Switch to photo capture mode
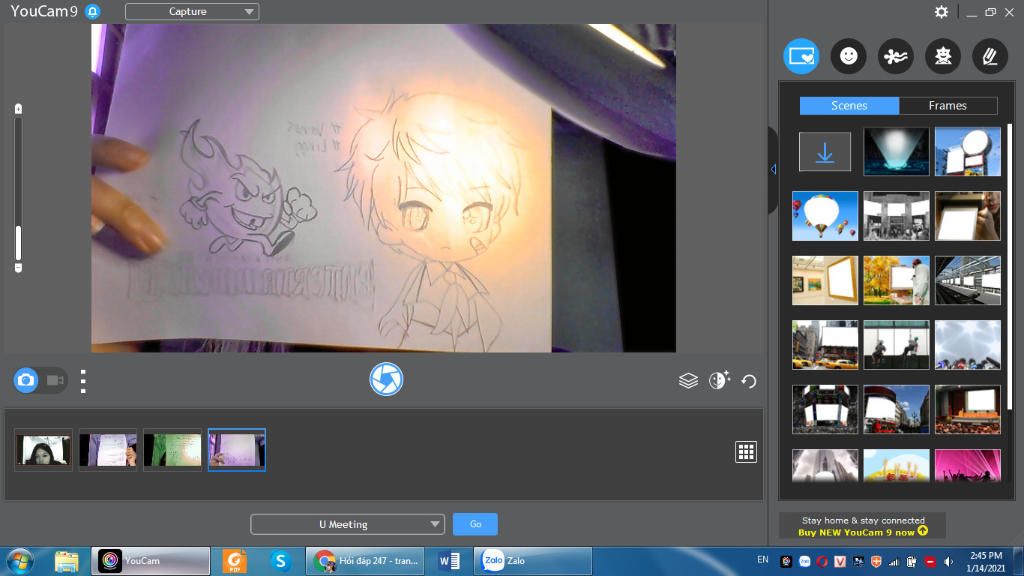 point(26,380)
